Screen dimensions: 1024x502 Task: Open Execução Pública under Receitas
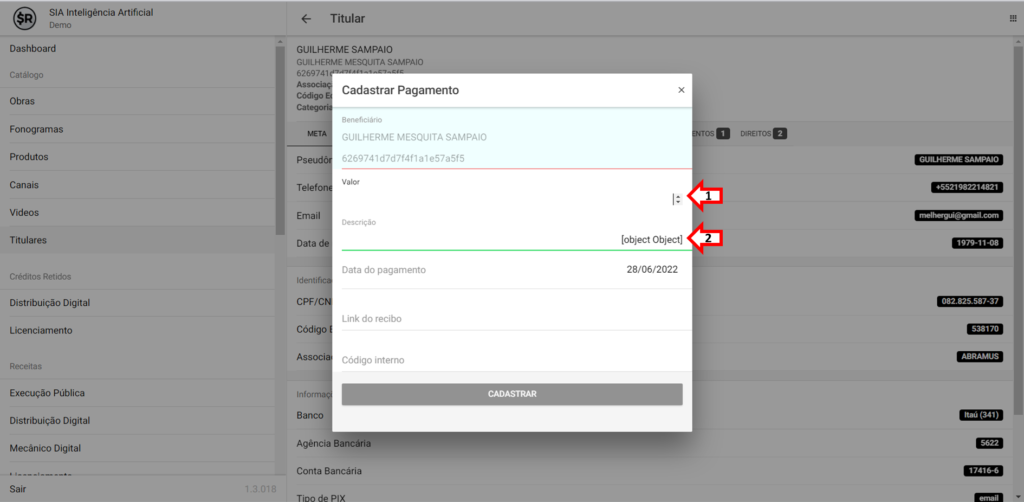47,393
